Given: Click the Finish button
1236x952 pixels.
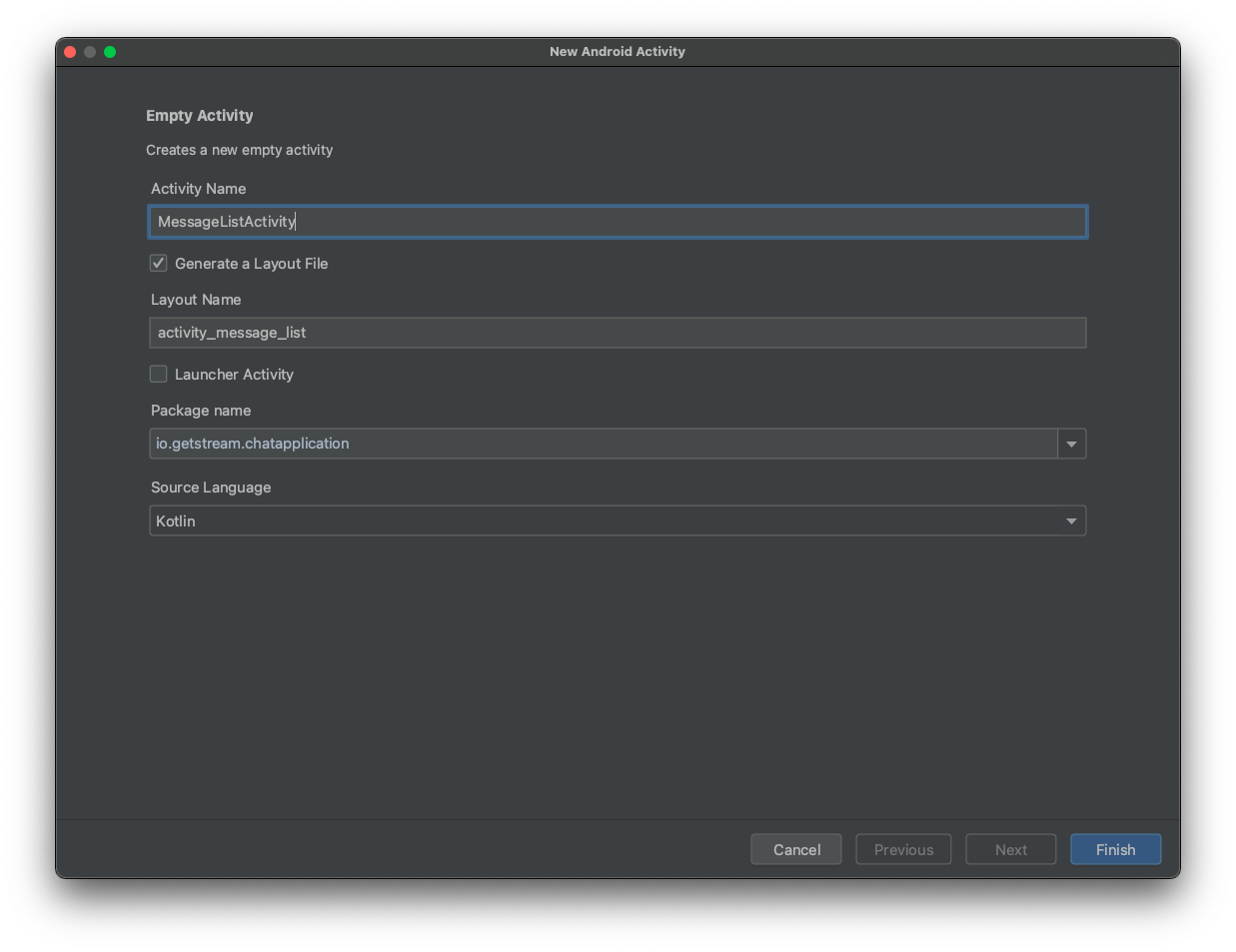Looking at the screenshot, I should point(1116,849).
